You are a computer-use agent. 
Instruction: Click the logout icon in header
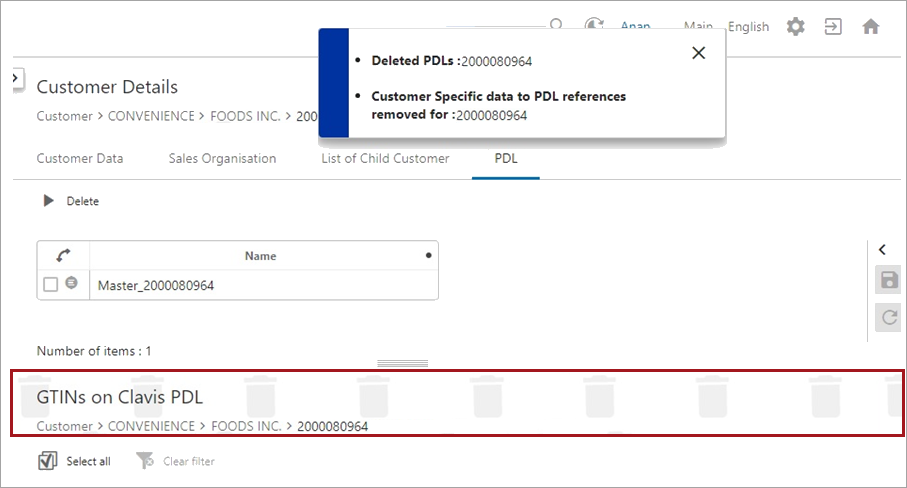[x=833, y=27]
